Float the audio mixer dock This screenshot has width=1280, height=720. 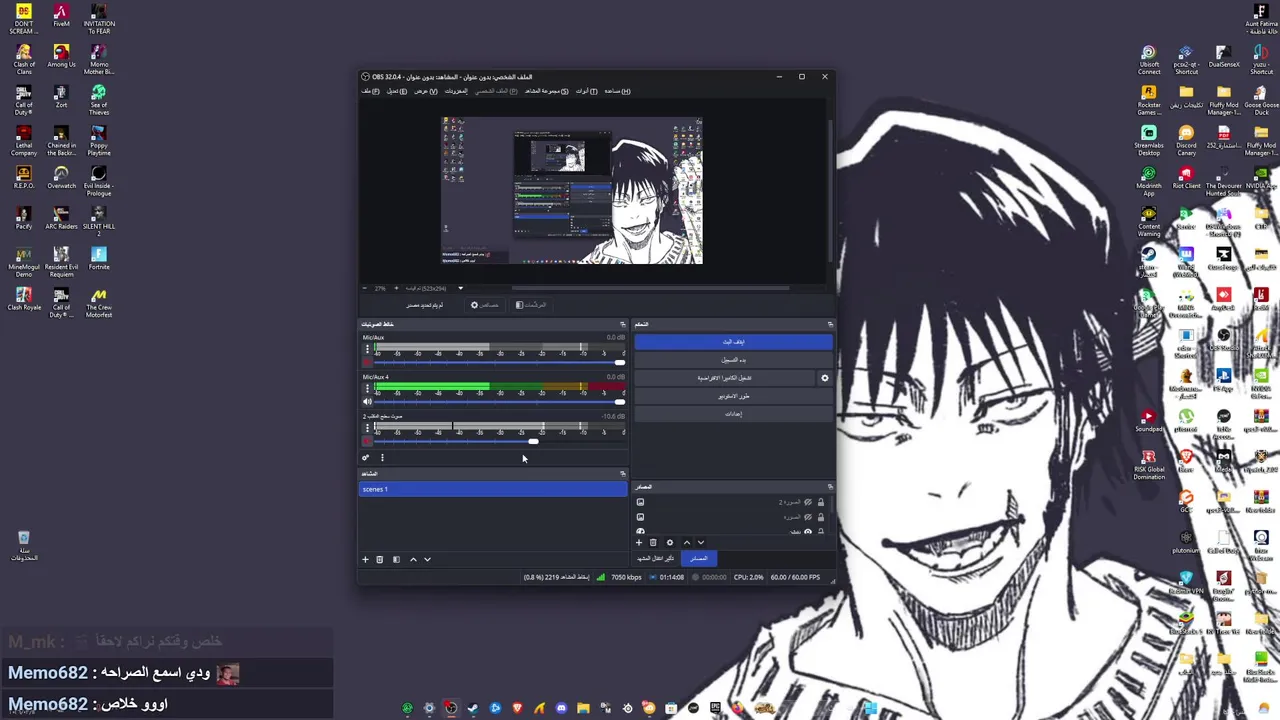[x=622, y=324]
